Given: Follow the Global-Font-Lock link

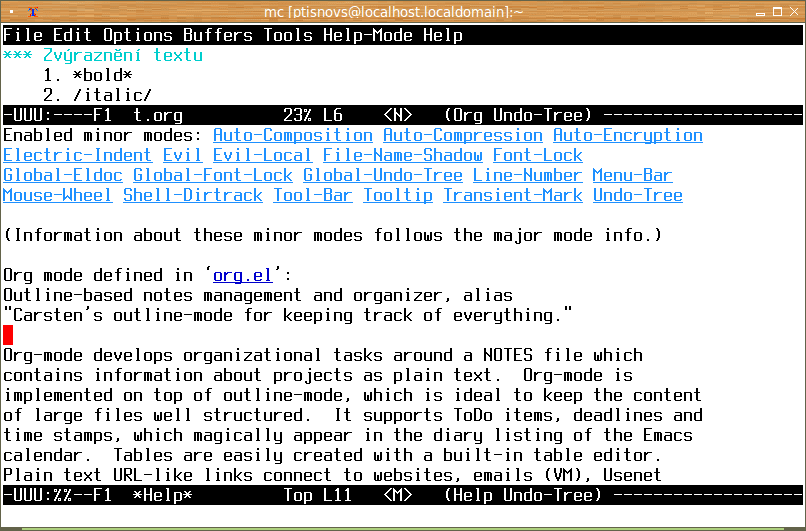Looking at the screenshot, I should 213,175.
